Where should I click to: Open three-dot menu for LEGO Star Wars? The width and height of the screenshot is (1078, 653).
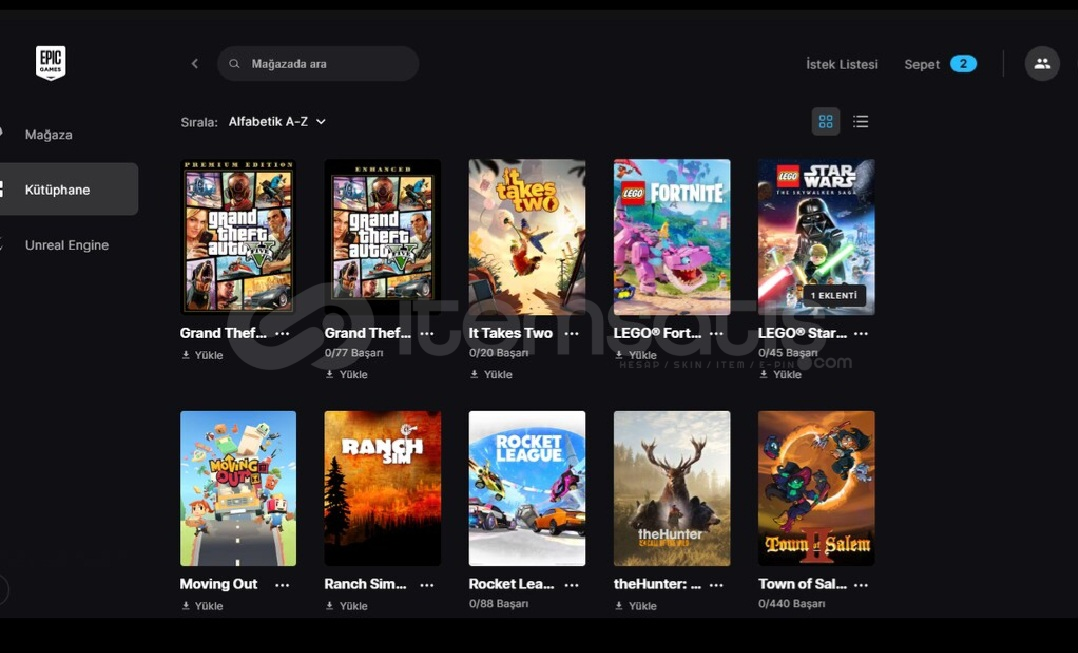(x=861, y=333)
